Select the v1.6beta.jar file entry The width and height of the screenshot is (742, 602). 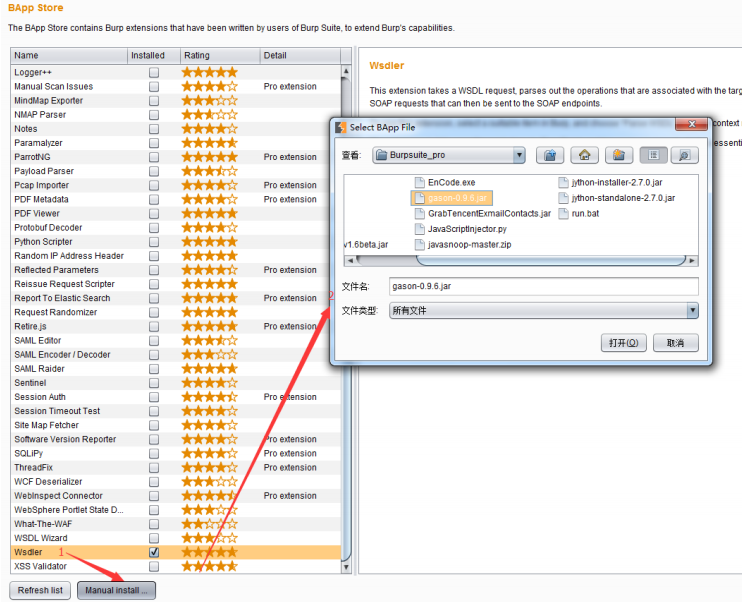(366, 245)
